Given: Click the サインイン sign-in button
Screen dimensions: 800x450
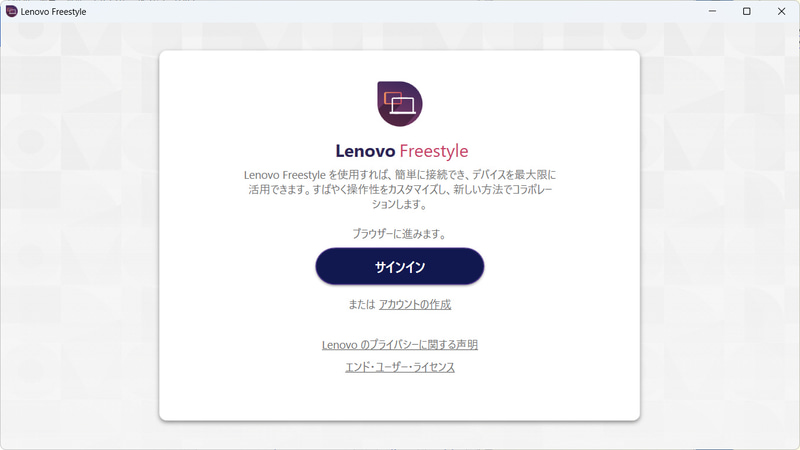Looking at the screenshot, I should tap(399, 266).
